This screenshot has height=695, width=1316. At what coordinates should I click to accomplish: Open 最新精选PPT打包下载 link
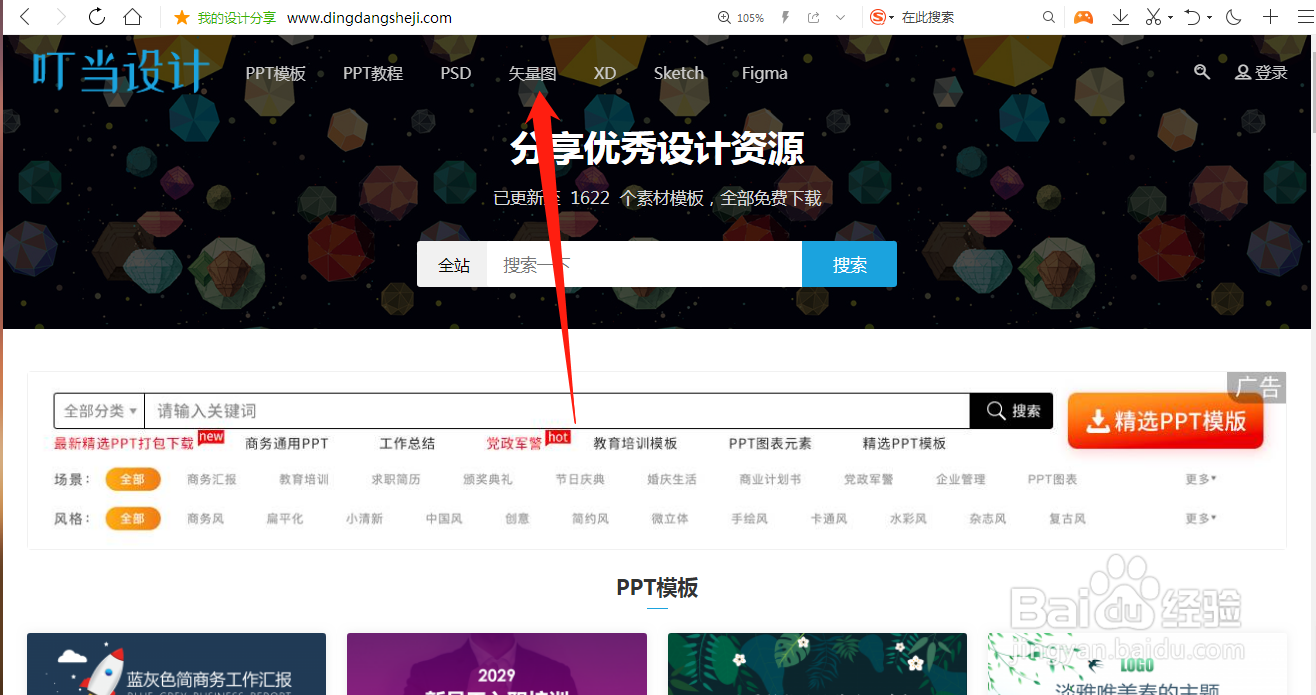coord(124,443)
